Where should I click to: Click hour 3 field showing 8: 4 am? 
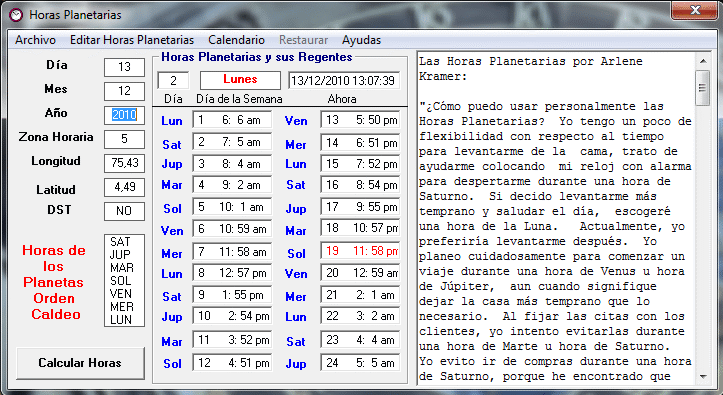click(x=232, y=164)
